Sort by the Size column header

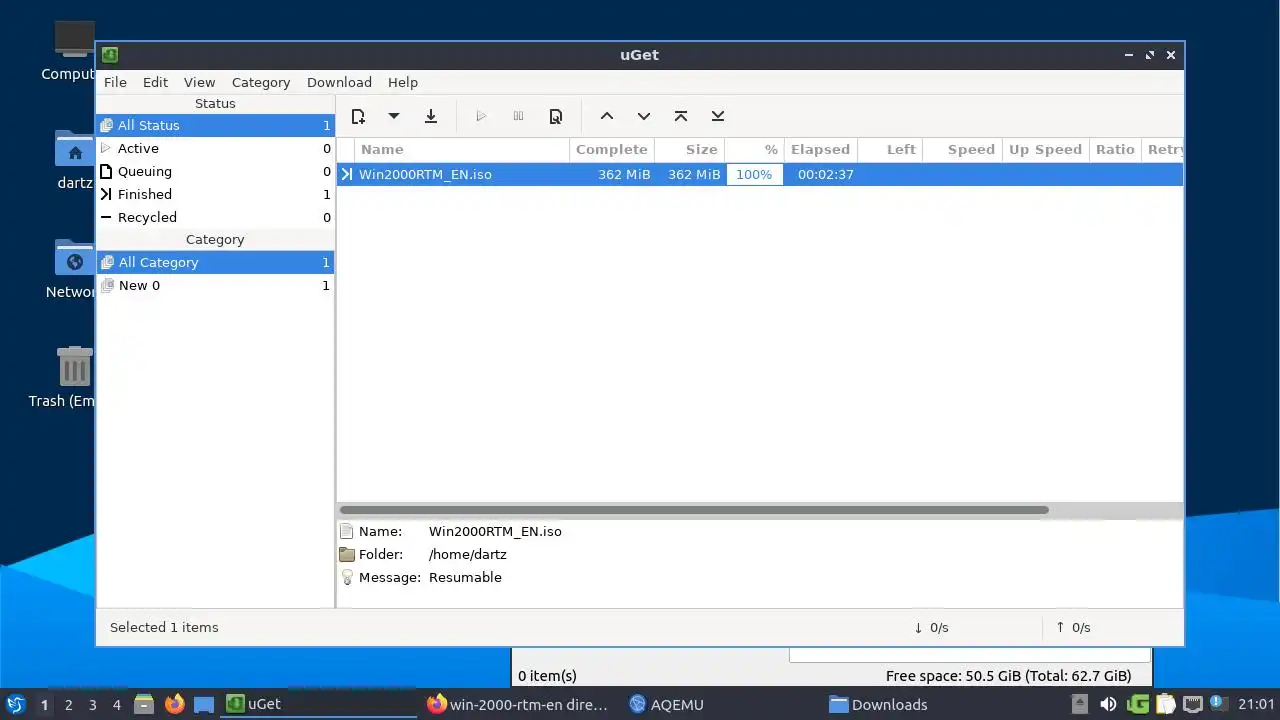pos(689,149)
